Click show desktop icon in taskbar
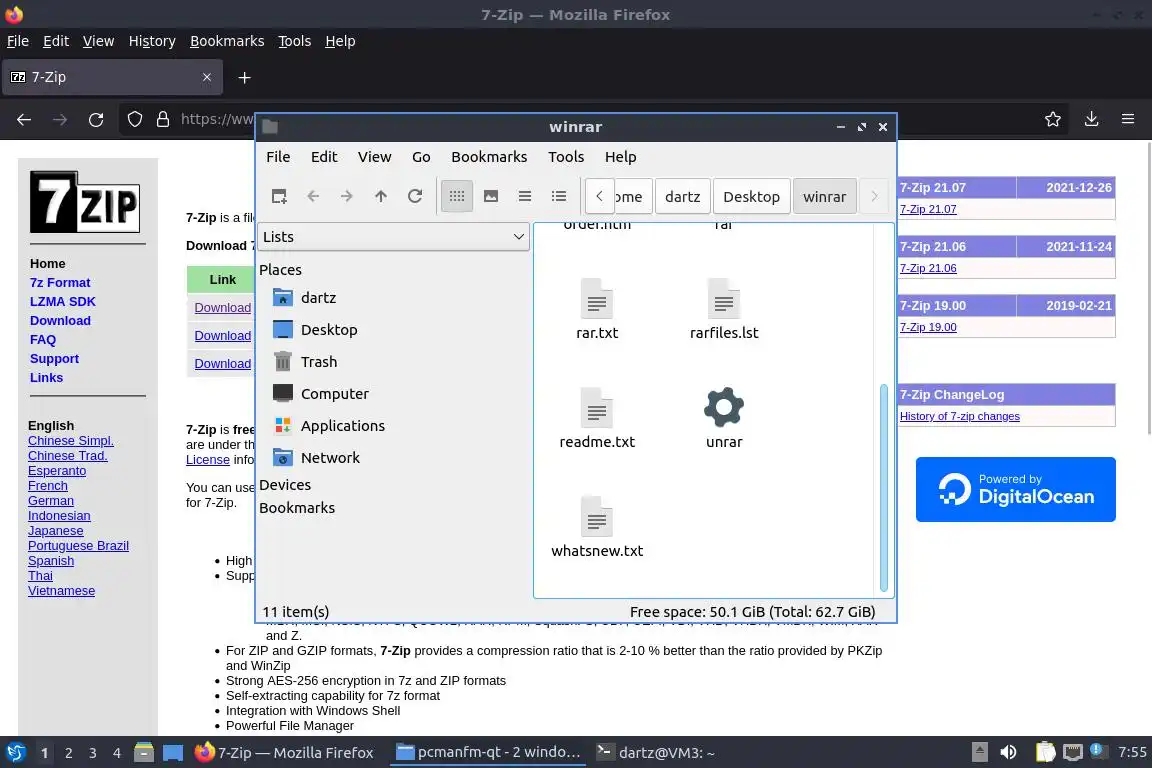1152x768 pixels. click(x=173, y=753)
